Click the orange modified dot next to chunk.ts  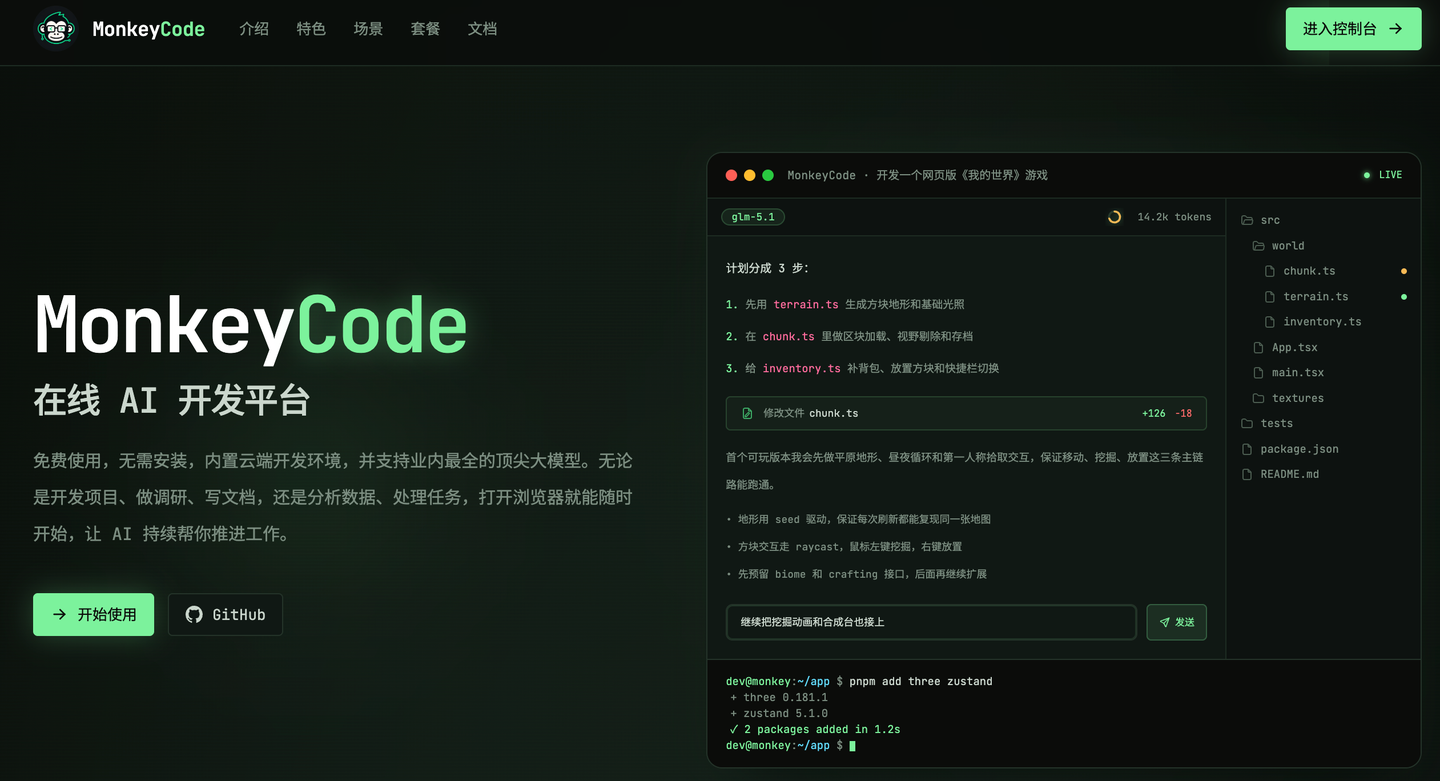1404,271
